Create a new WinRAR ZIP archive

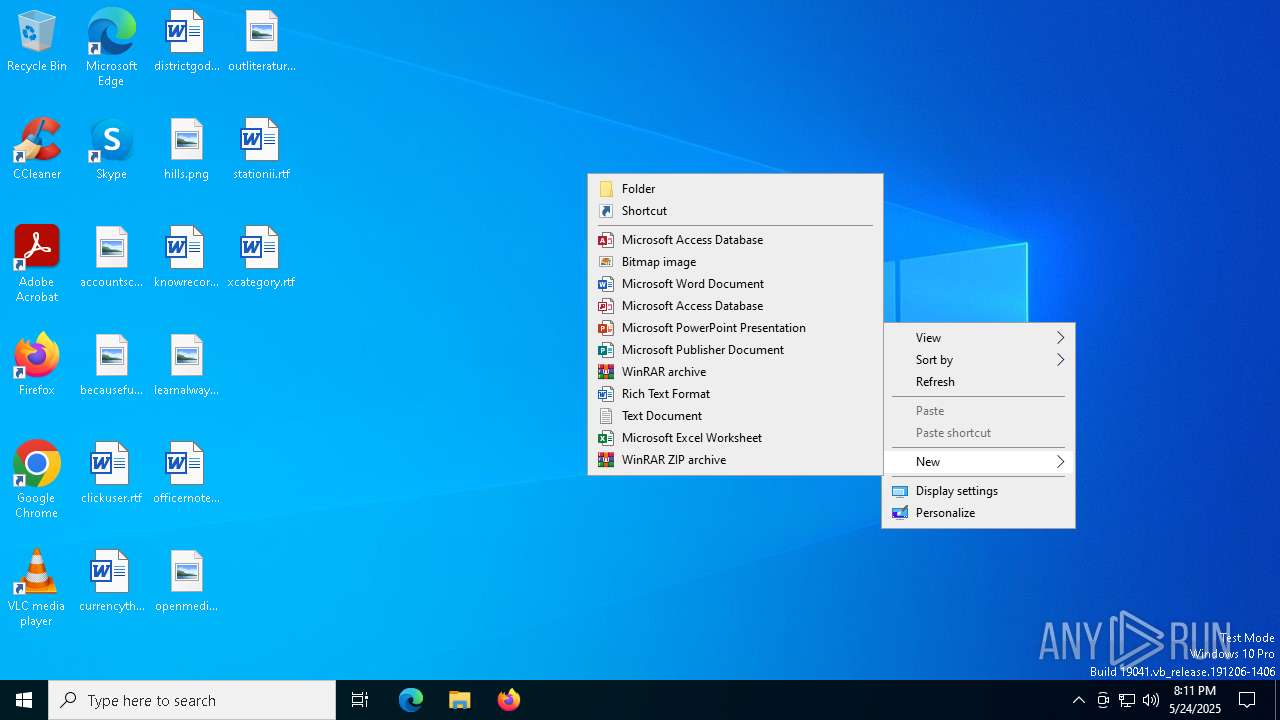pos(735,460)
